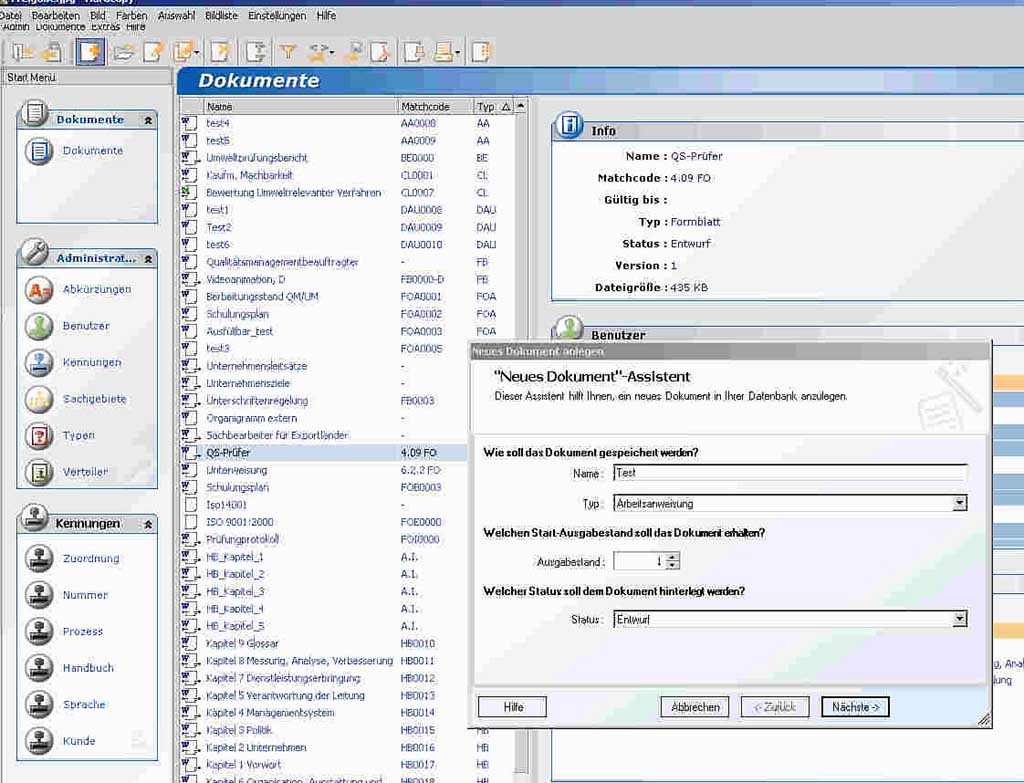Click the Info panel icon
The width and height of the screenshot is (1024, 783).
point(569,124)
